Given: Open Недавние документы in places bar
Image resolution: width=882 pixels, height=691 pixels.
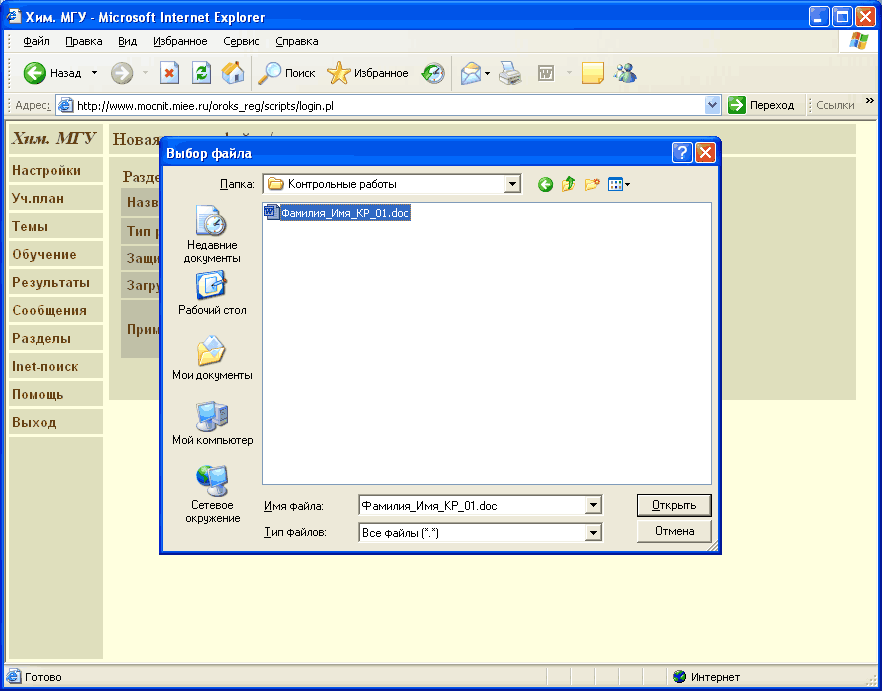Looking at the screenshot, I should pos(212,235).
